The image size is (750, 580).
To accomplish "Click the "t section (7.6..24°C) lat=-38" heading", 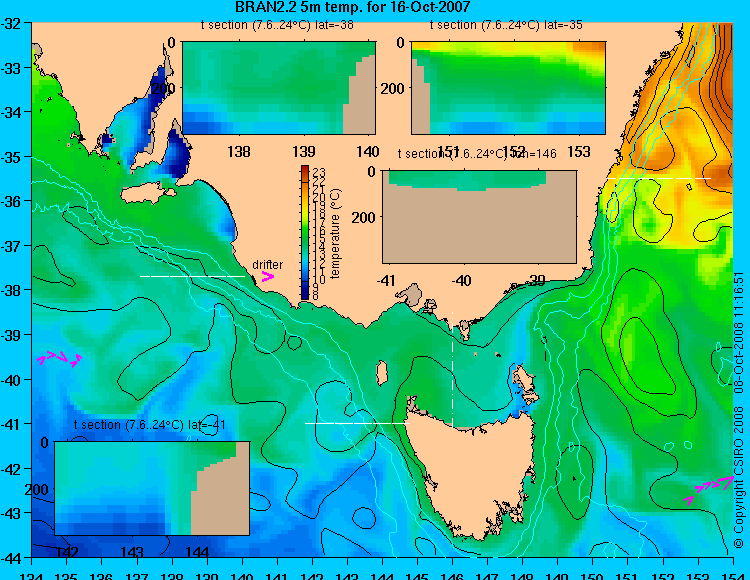I will coord(277,25).
